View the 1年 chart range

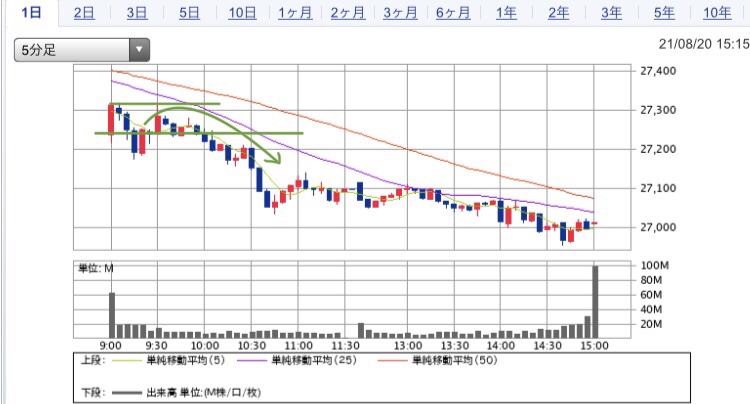pyautogui.click(x=506, y=13)
